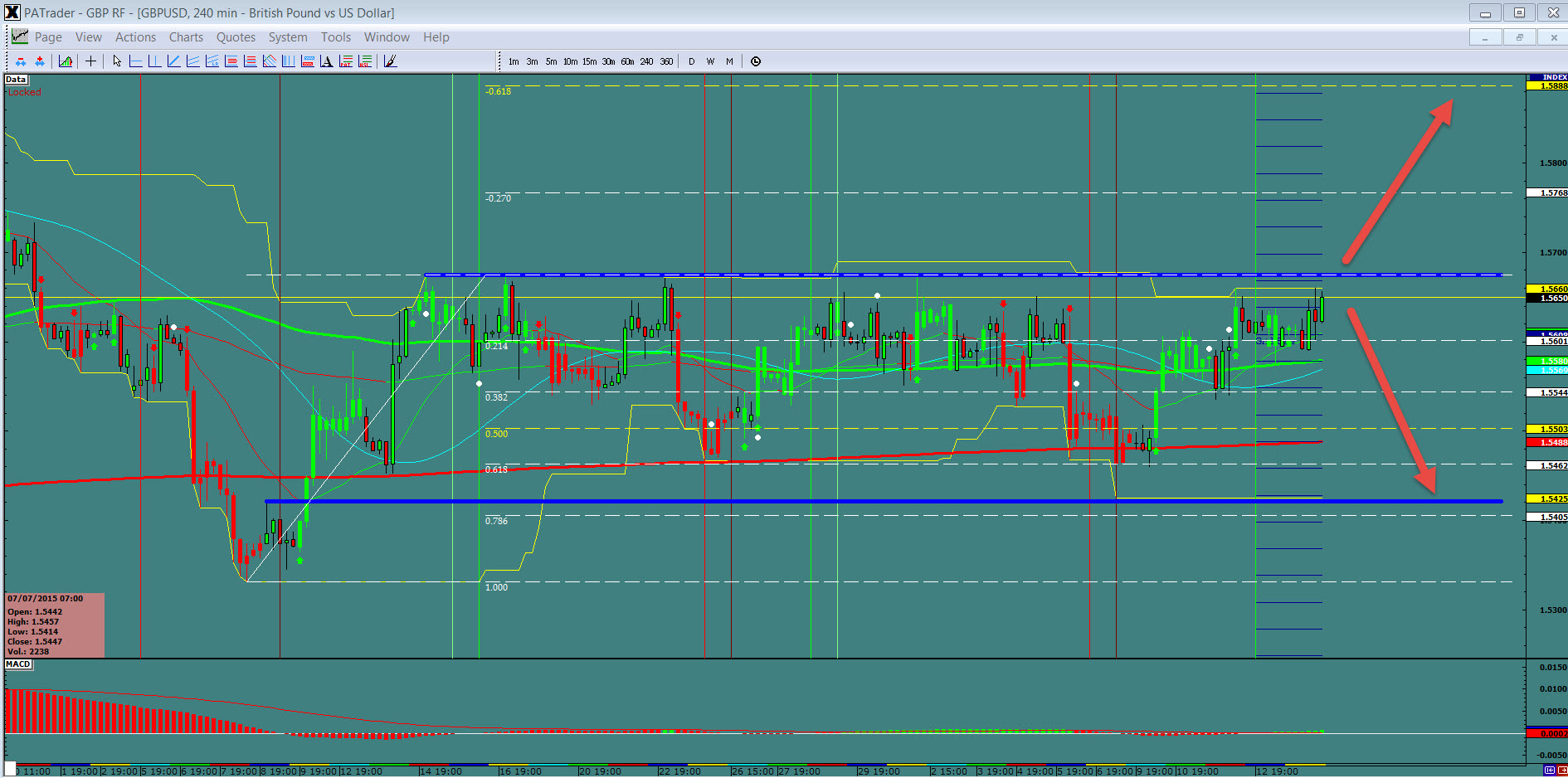Open the Window menu

[x=387, y=37]
